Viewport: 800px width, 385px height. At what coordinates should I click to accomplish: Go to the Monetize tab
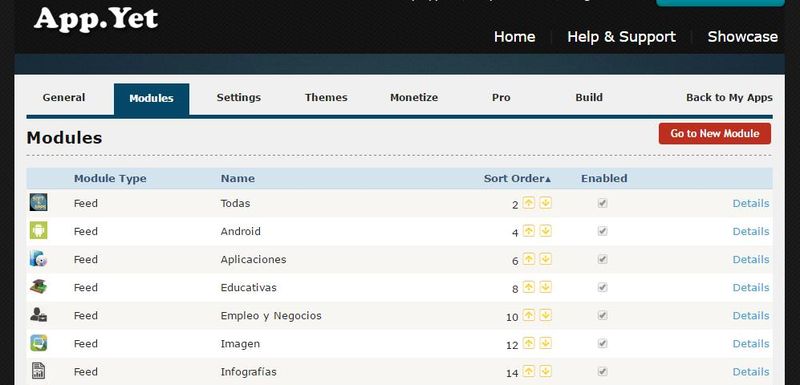[414, 97]
